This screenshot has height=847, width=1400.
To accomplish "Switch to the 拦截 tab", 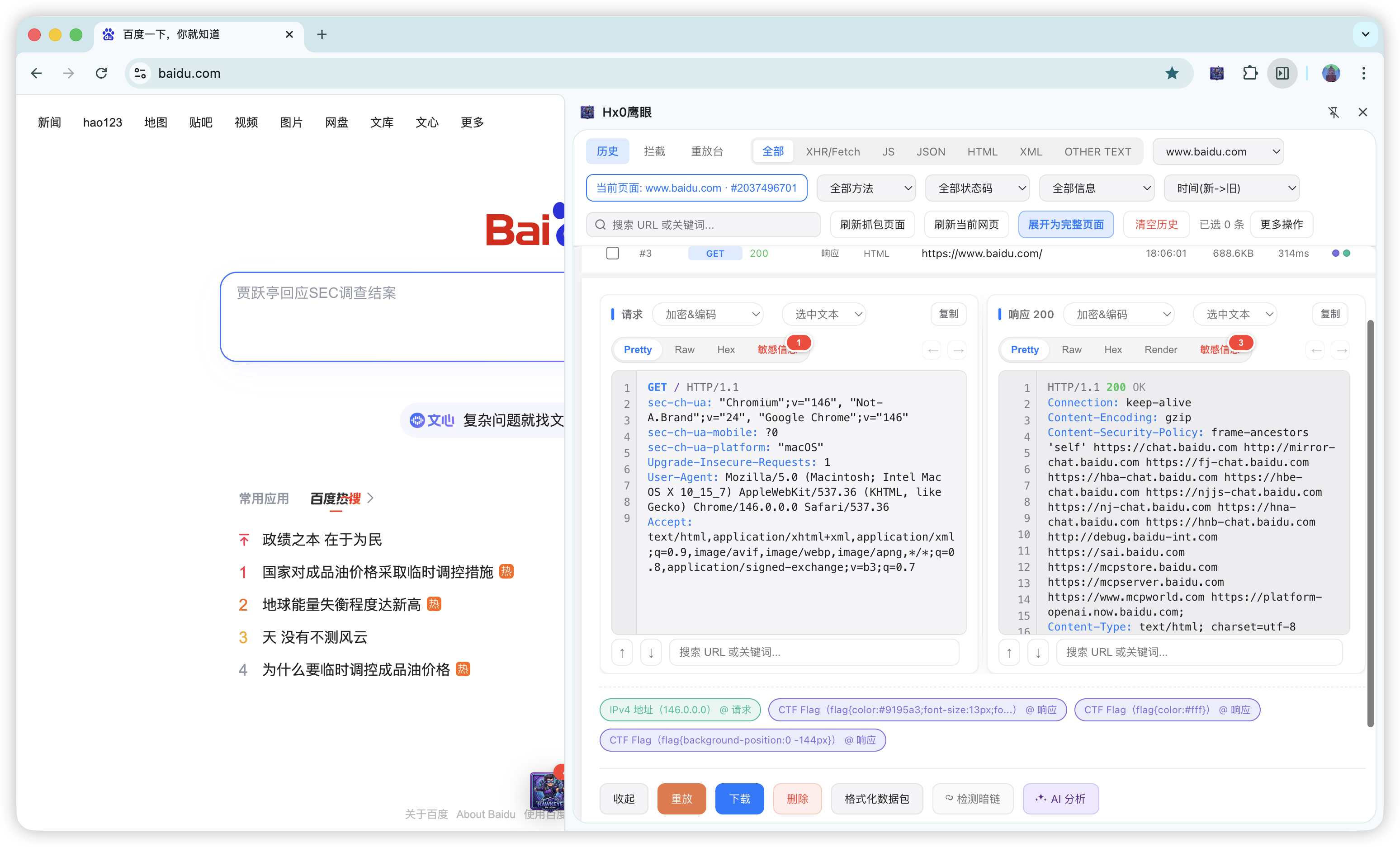I will [654, 152].
